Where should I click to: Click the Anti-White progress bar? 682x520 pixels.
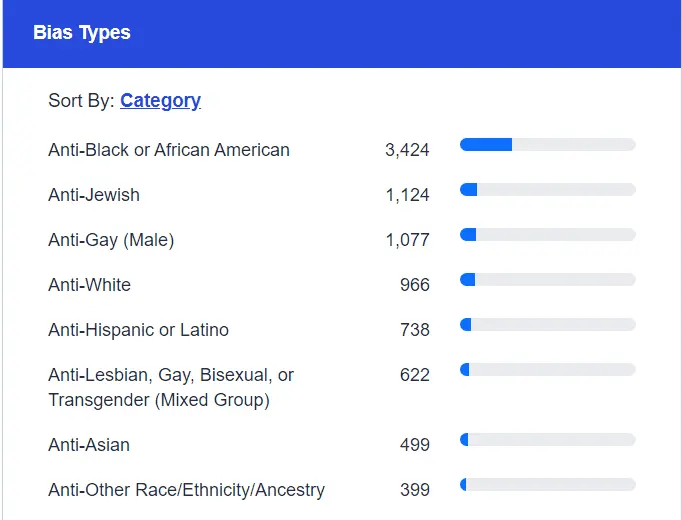coord(547,280)
